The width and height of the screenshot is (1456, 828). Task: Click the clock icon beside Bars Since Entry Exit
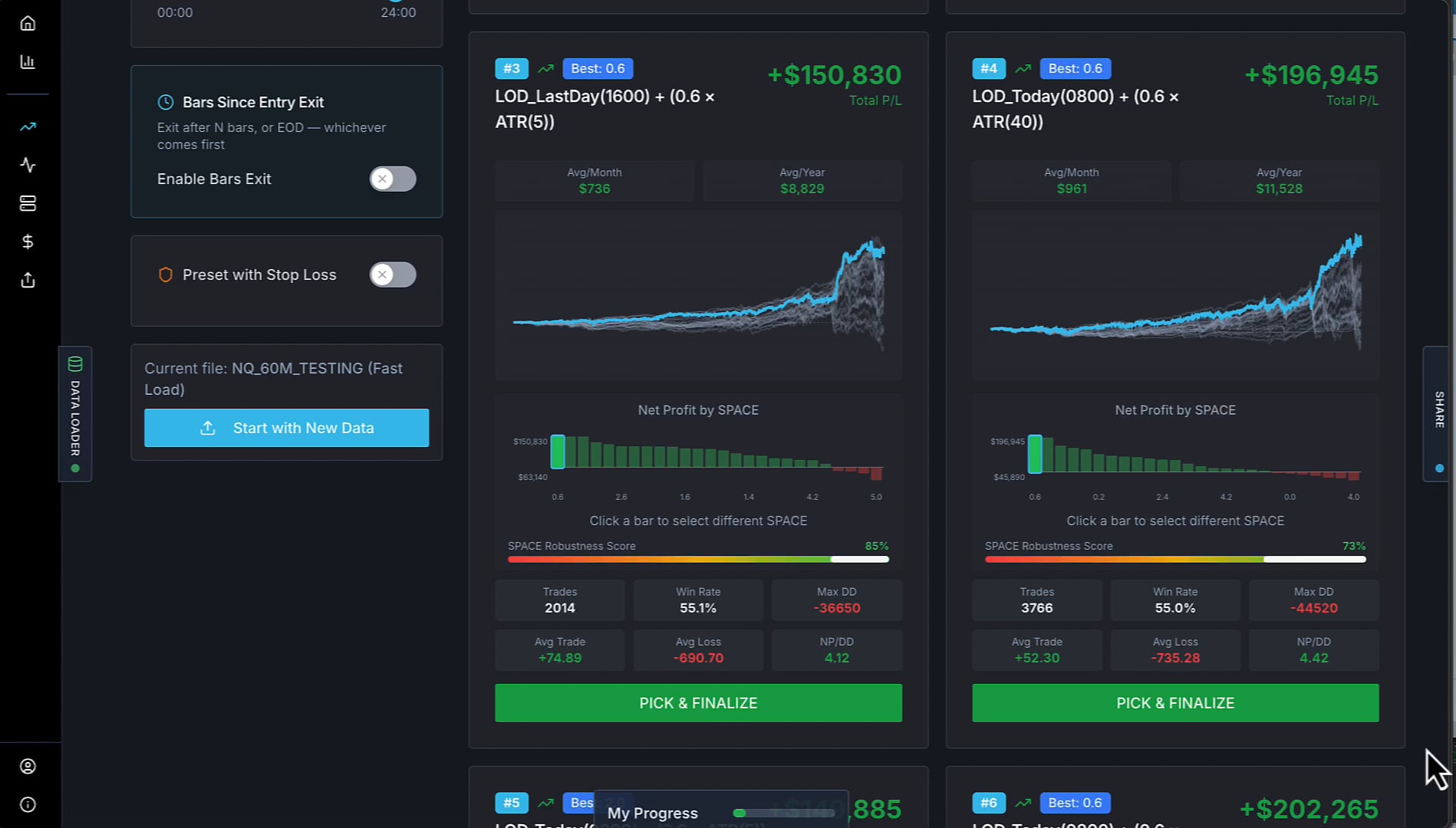click(x=165, y=101)
